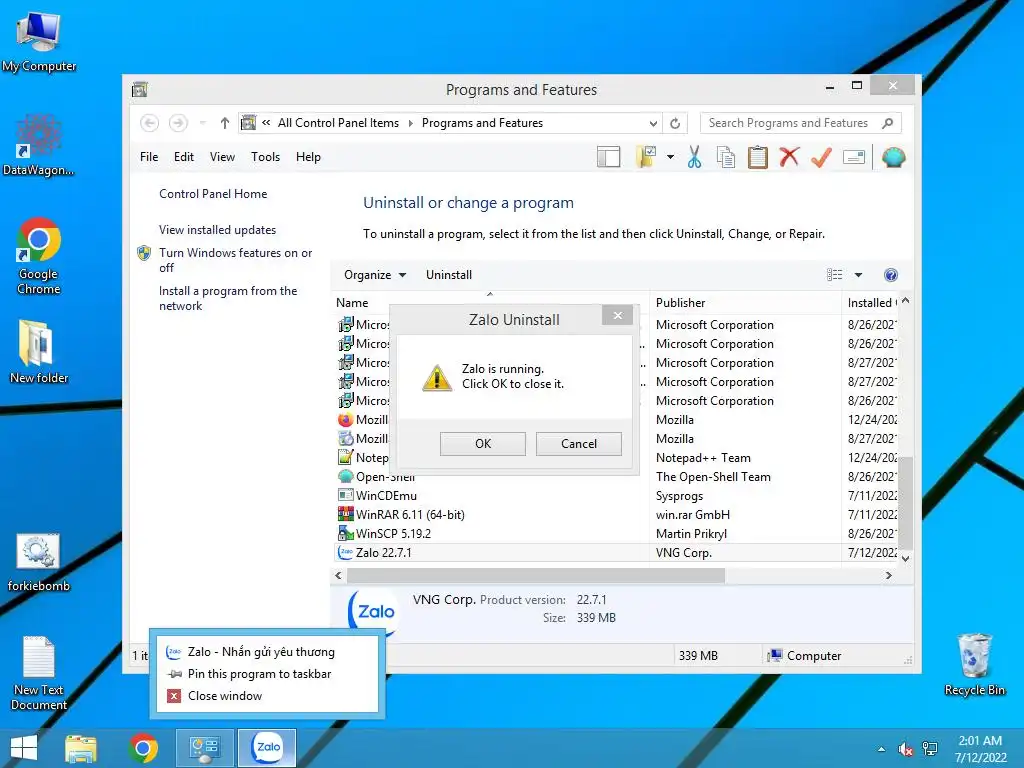Click the Cut scissors toolbar icon
1024x768 pixels.
pyautogui.click(x=694, y=157)
